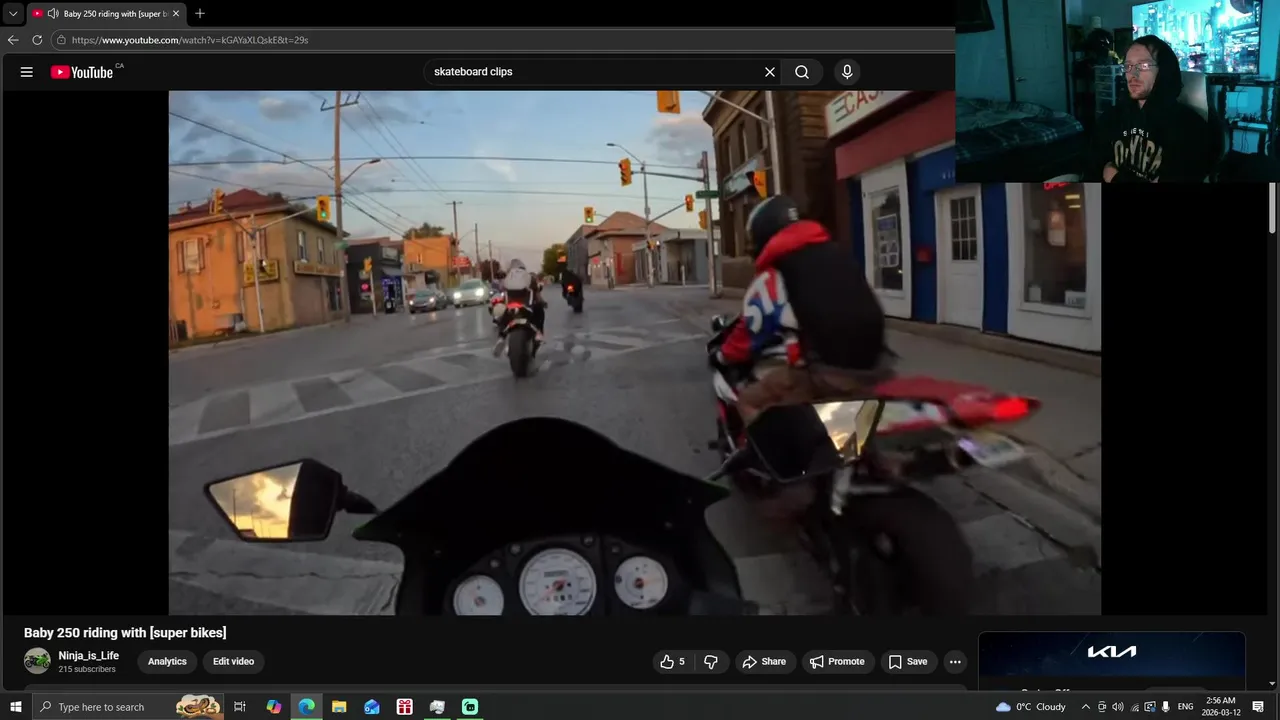Expand the tab search dropdown arrow
Viewport: 1280px width, 720px height.
coord(13,14)
